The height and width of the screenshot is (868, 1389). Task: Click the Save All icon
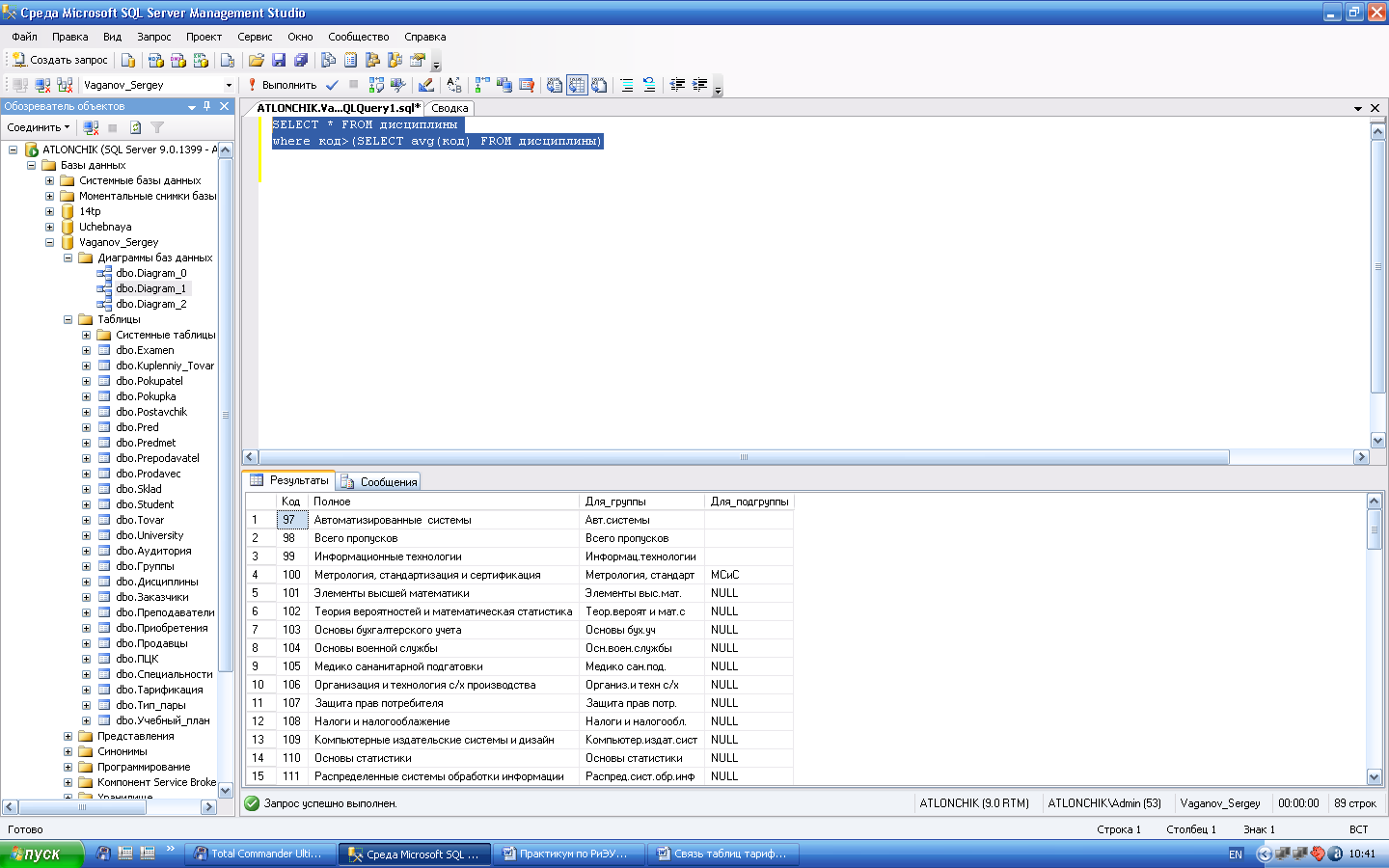click(301, 60)
